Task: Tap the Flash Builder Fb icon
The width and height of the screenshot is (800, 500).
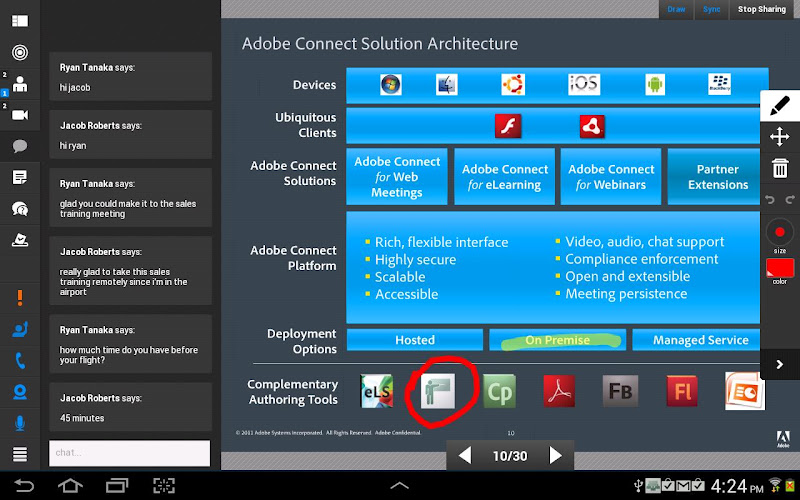Action: 620,391
